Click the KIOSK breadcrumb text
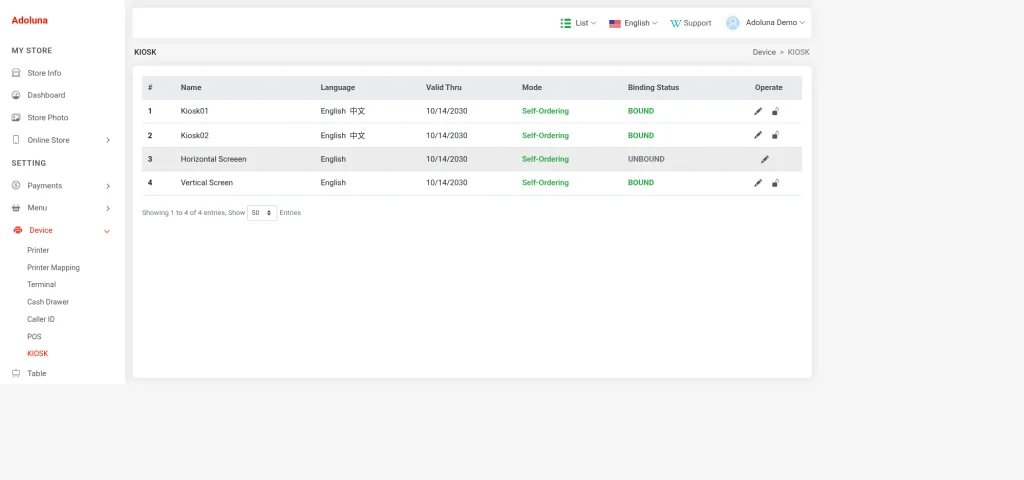The height and width of the screenshot is (480, 1024). [798, 52]
